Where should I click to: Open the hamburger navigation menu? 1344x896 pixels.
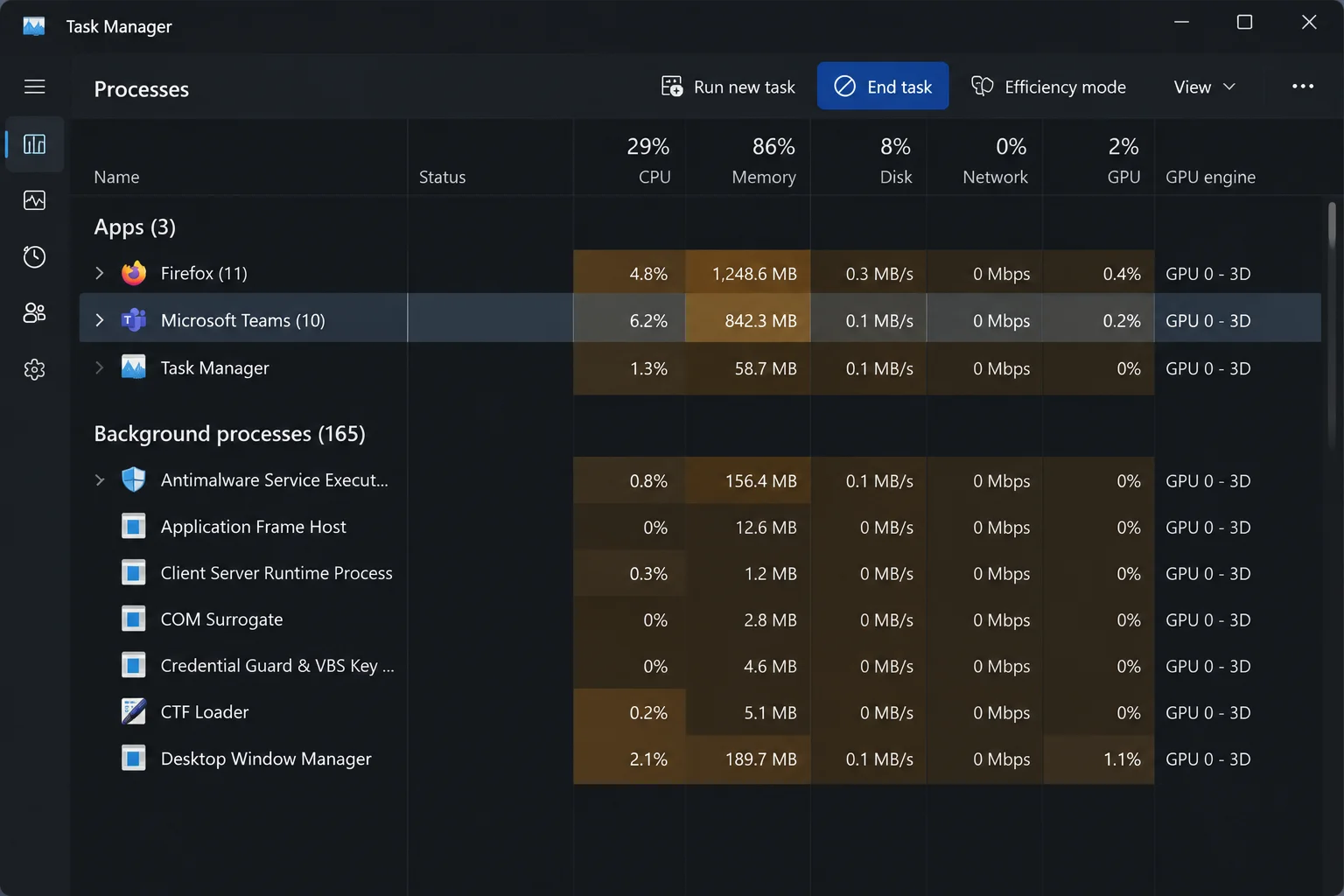[x=34, y=87]
